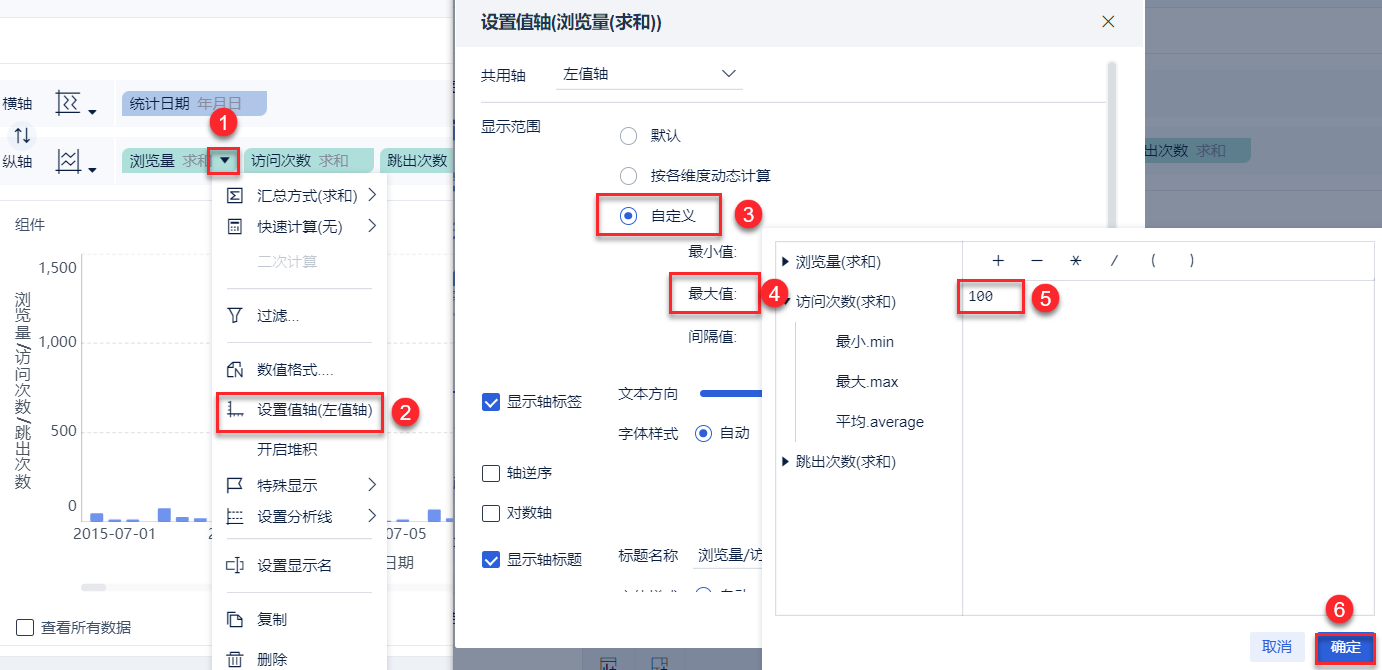
Task: Expand the 快速计算(无) submenu
Action: click(372, 227)
